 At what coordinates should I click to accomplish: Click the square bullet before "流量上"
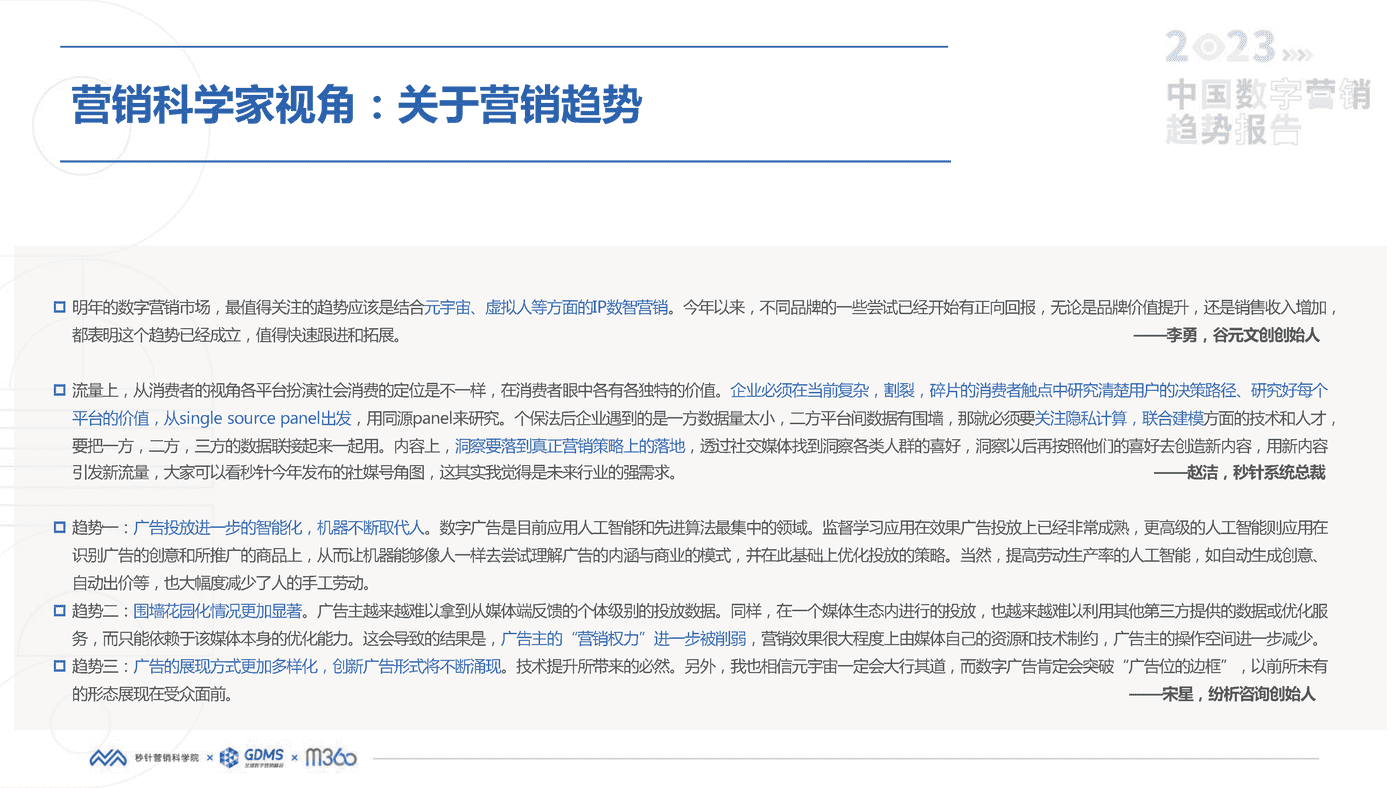tap(59, 390)
